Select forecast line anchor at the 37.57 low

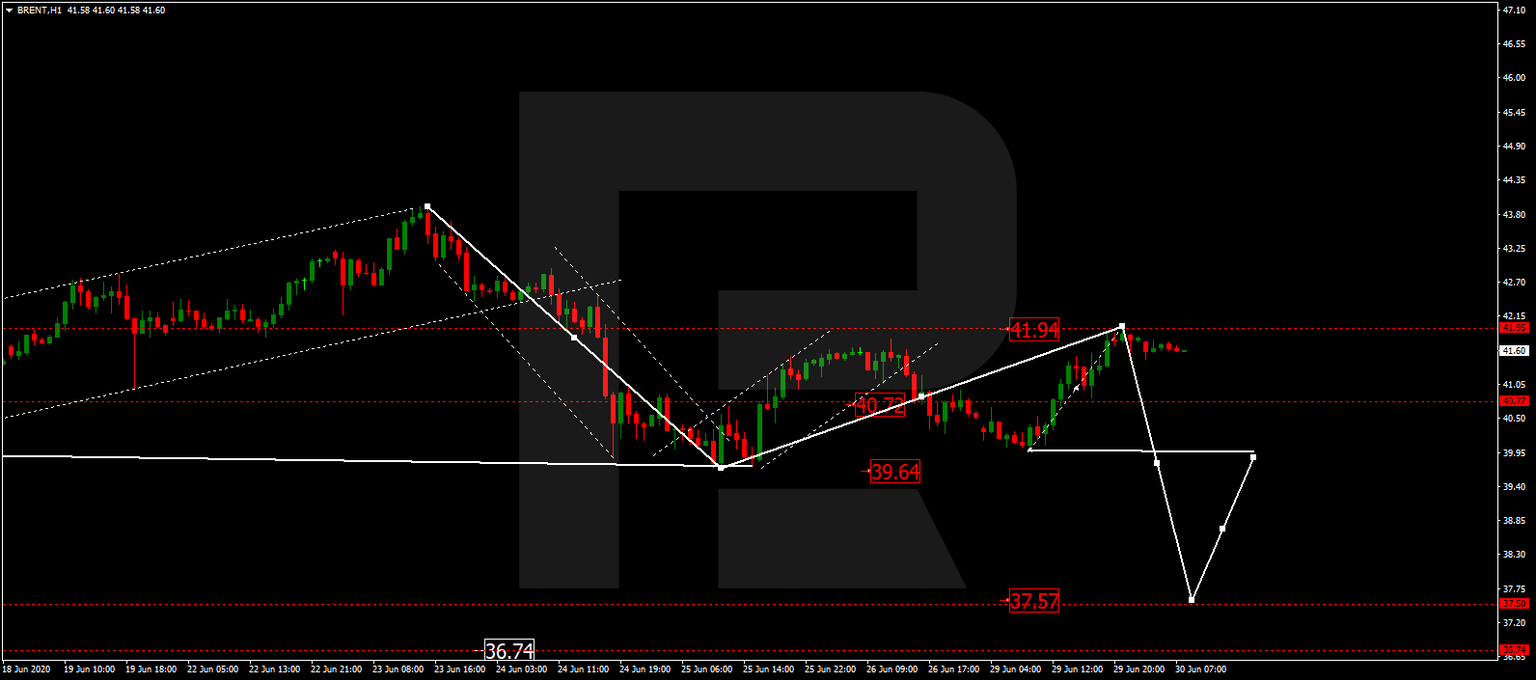[x=1191, y=600]
